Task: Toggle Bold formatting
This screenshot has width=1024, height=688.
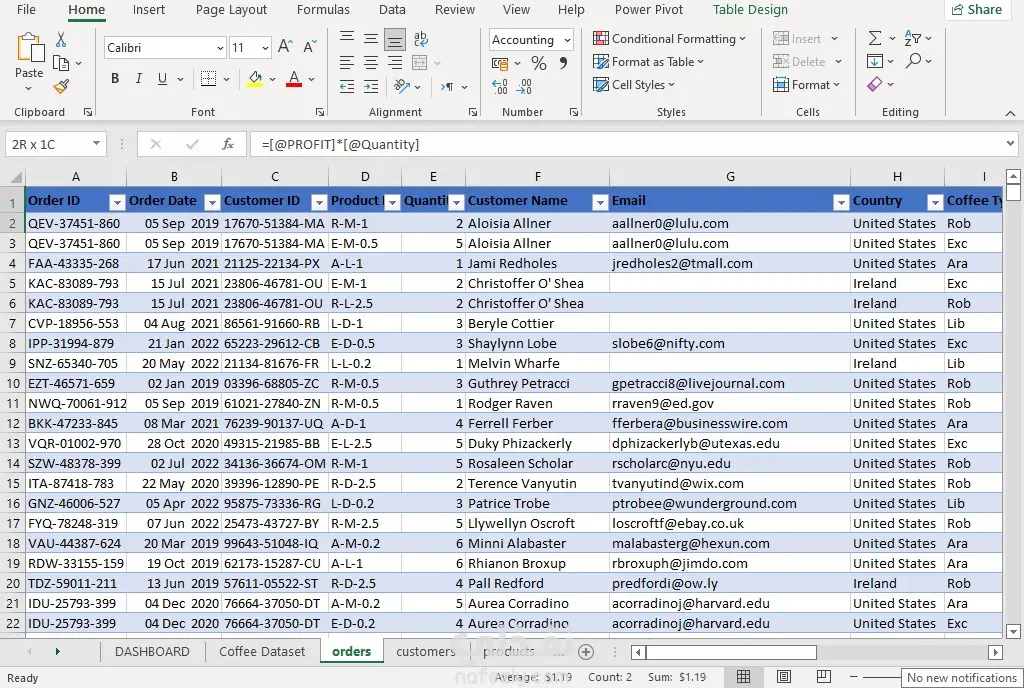Action: [x=115, y=79]
